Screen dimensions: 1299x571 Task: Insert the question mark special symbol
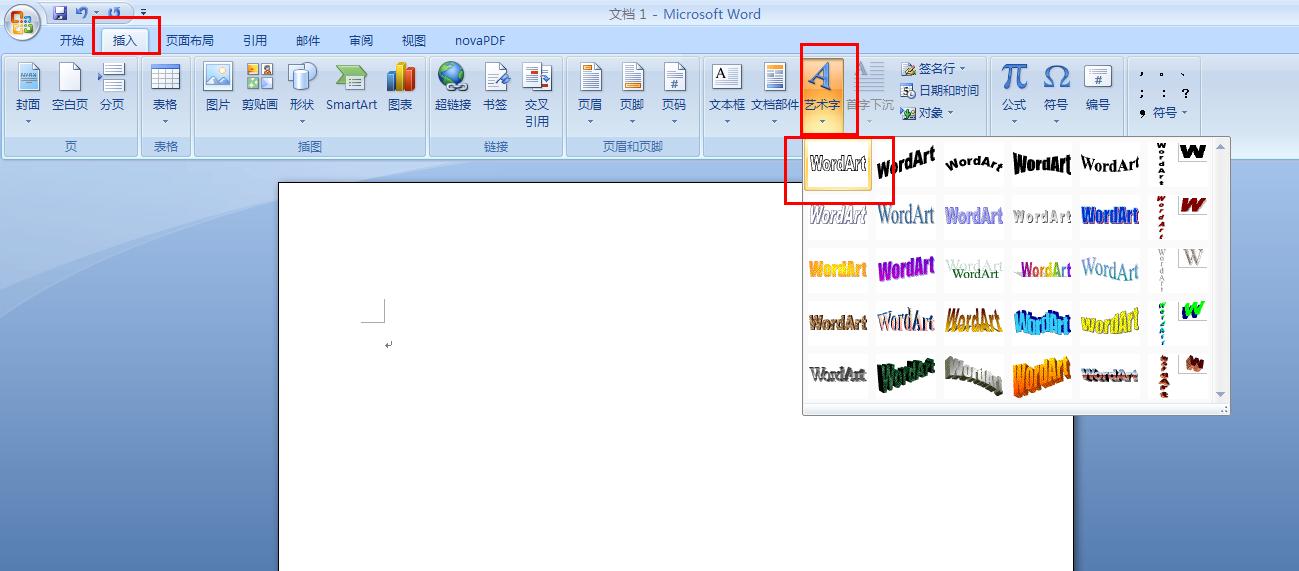[x=1185, y=92]
